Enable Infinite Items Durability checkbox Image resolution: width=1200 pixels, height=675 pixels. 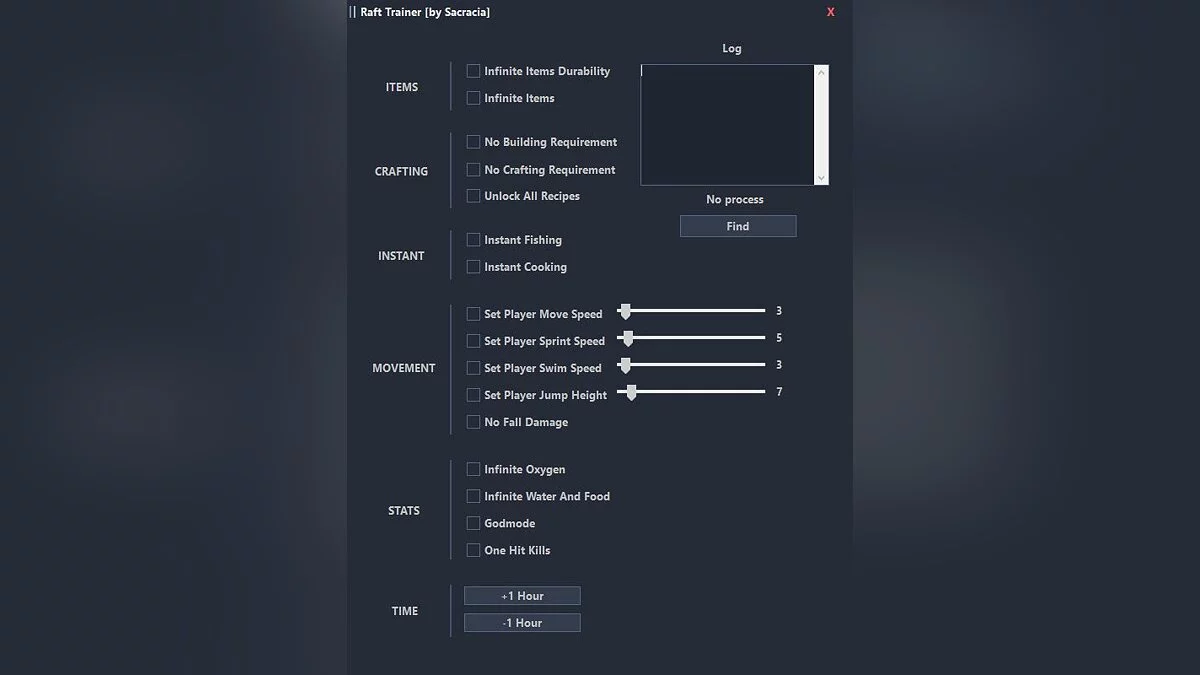pos(473,71)
